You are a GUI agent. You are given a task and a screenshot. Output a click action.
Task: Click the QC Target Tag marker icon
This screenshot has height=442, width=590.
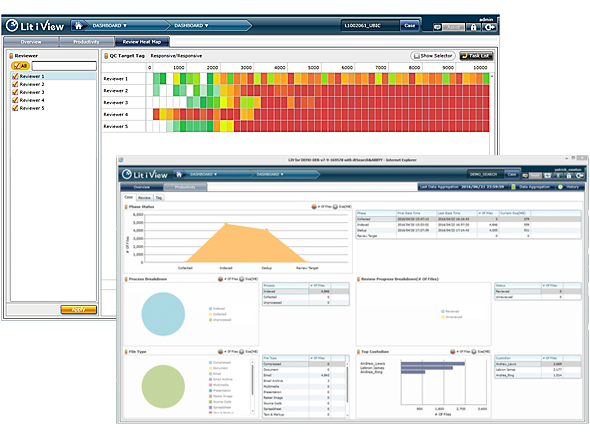pyautogui.click(x=106, y=56)
